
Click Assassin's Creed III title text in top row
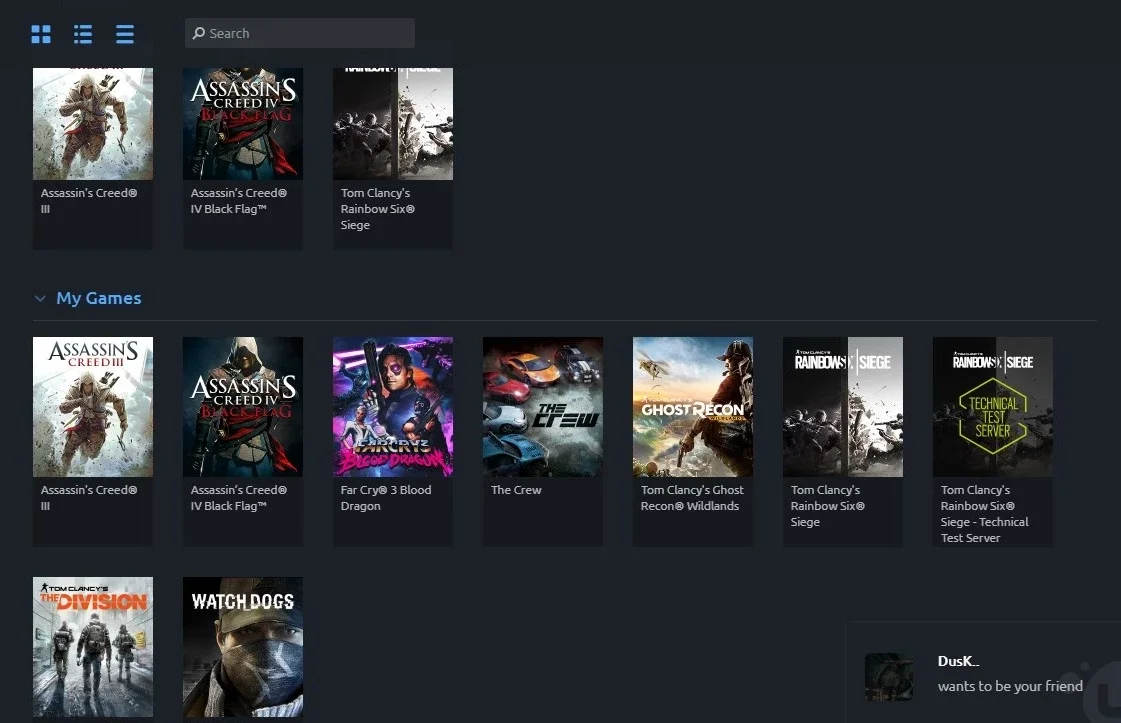(89, 201)
